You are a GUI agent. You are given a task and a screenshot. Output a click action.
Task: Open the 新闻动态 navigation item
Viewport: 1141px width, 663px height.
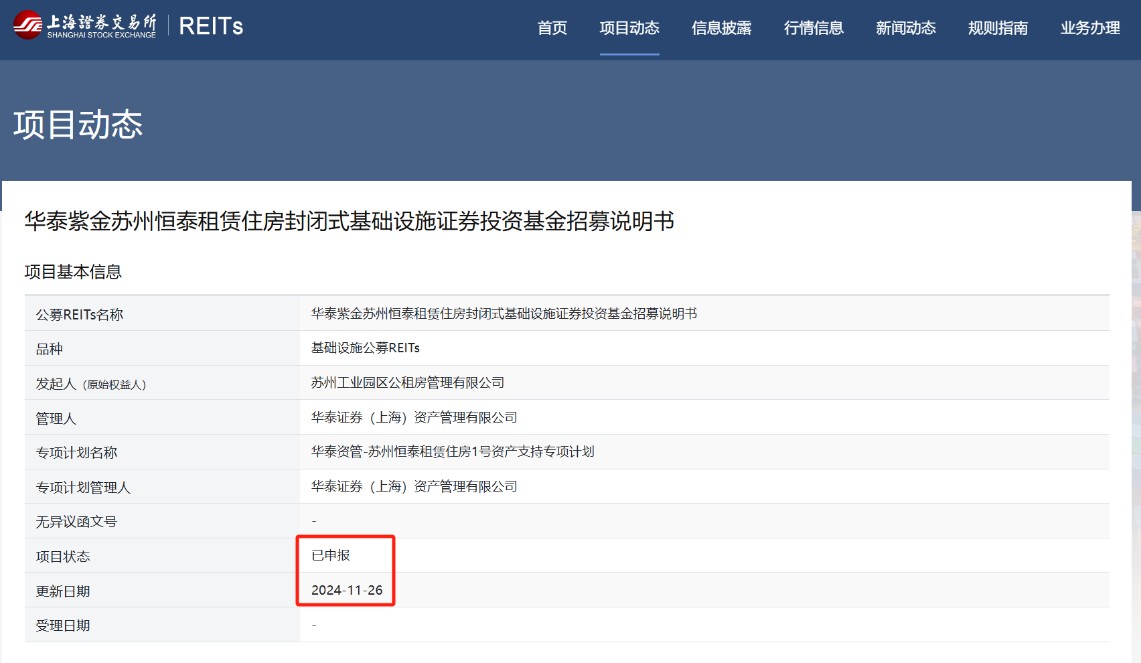905,28
